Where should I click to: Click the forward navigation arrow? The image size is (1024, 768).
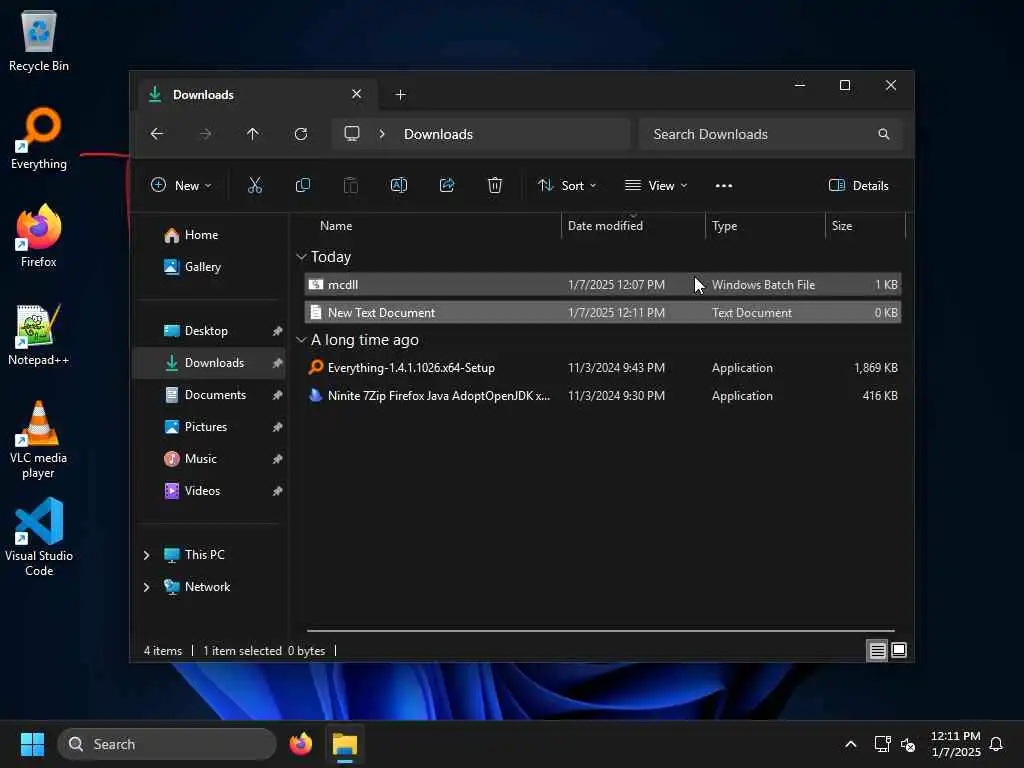click(205, 134)
